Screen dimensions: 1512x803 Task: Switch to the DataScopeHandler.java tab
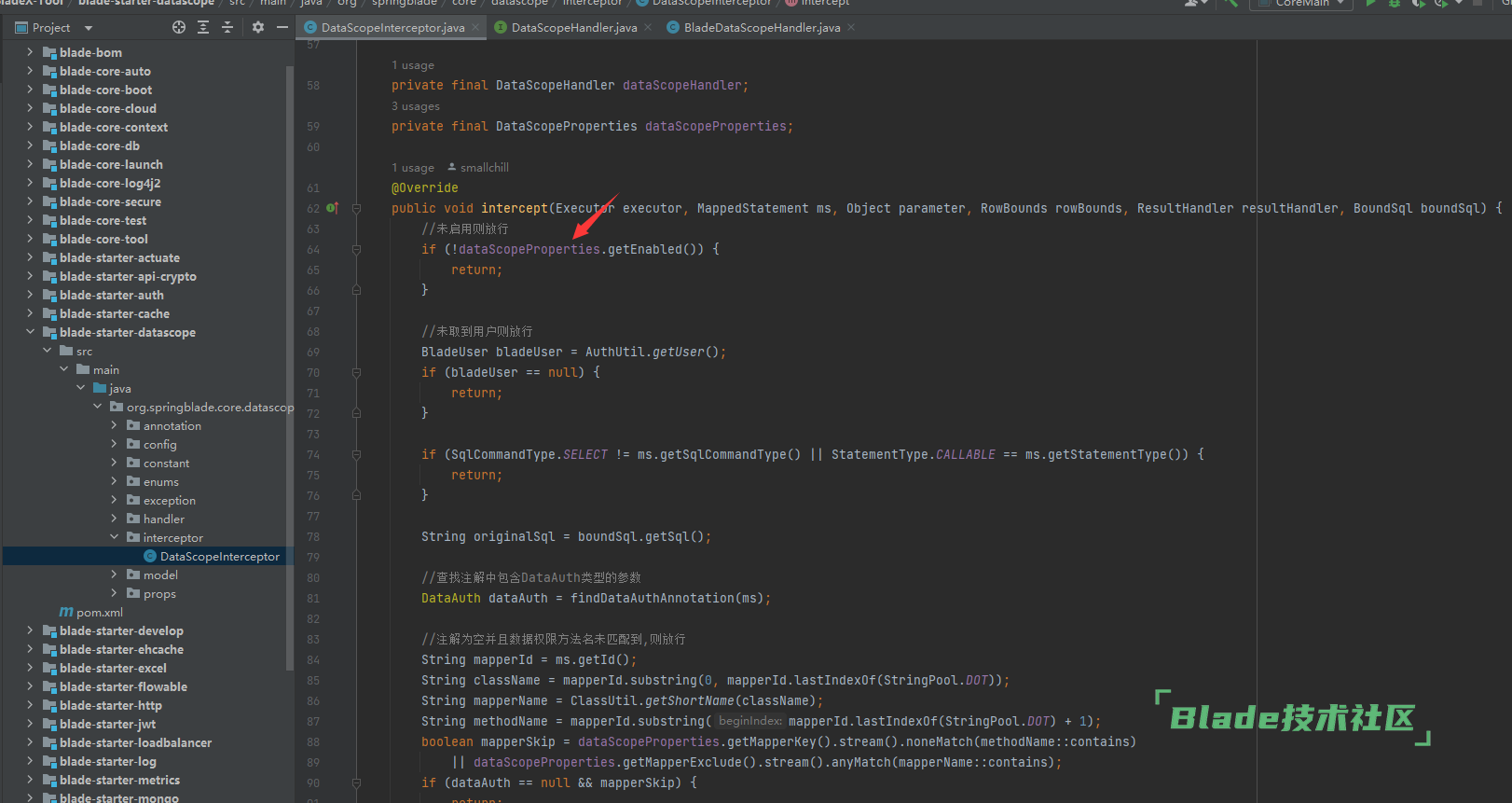click(x=574, y=28)
